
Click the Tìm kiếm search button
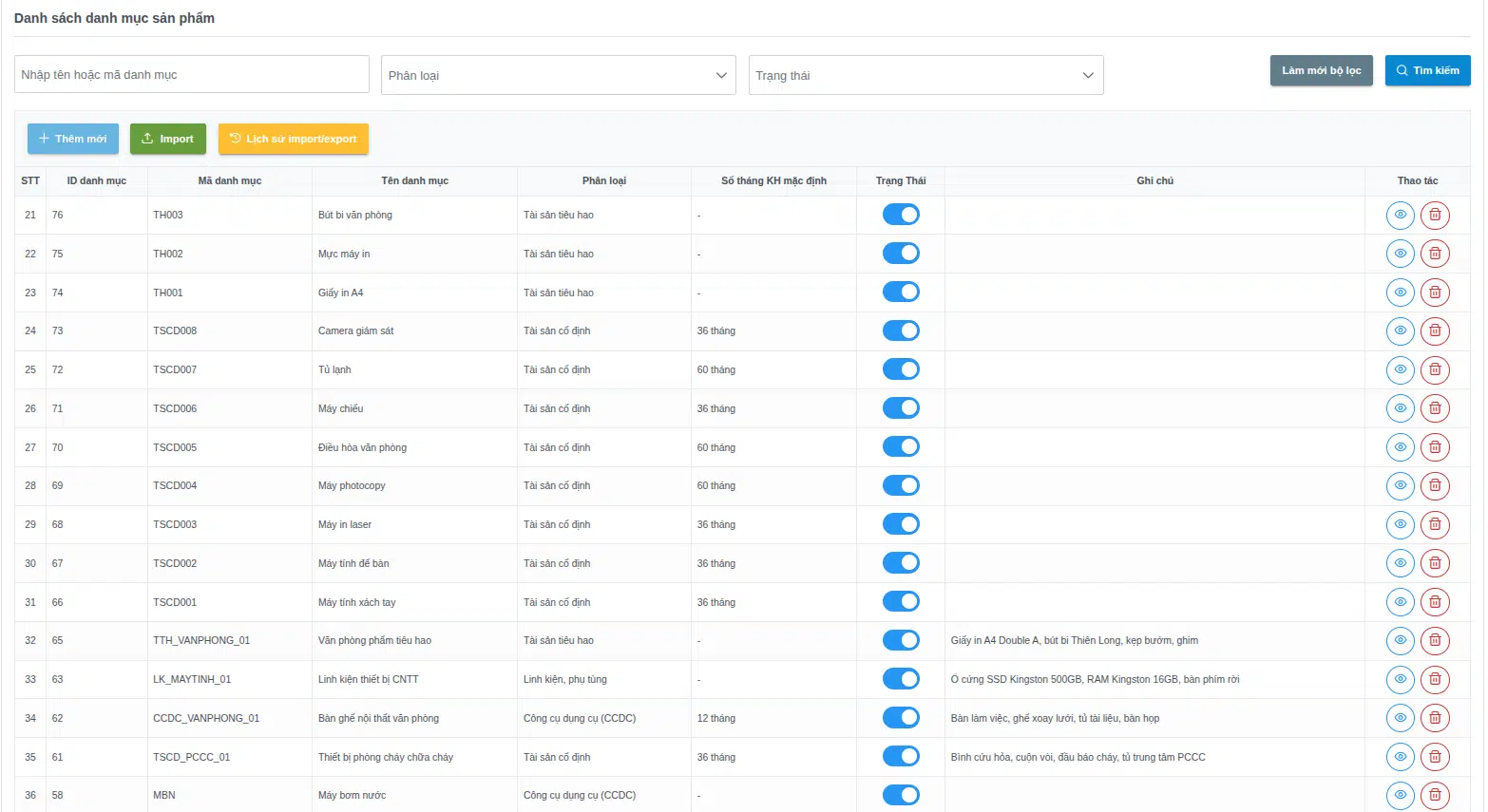(1428, 70)
